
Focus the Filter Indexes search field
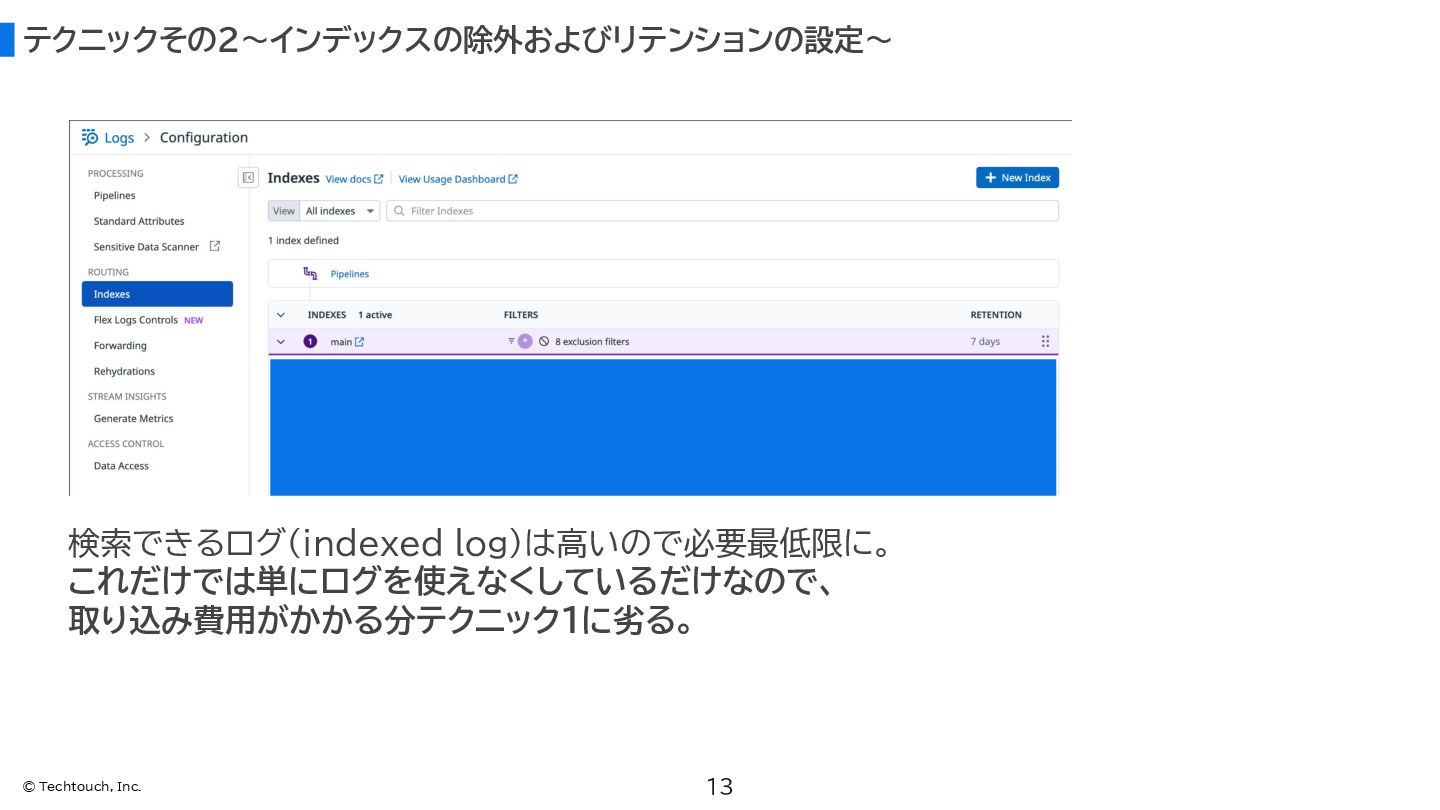722,211
